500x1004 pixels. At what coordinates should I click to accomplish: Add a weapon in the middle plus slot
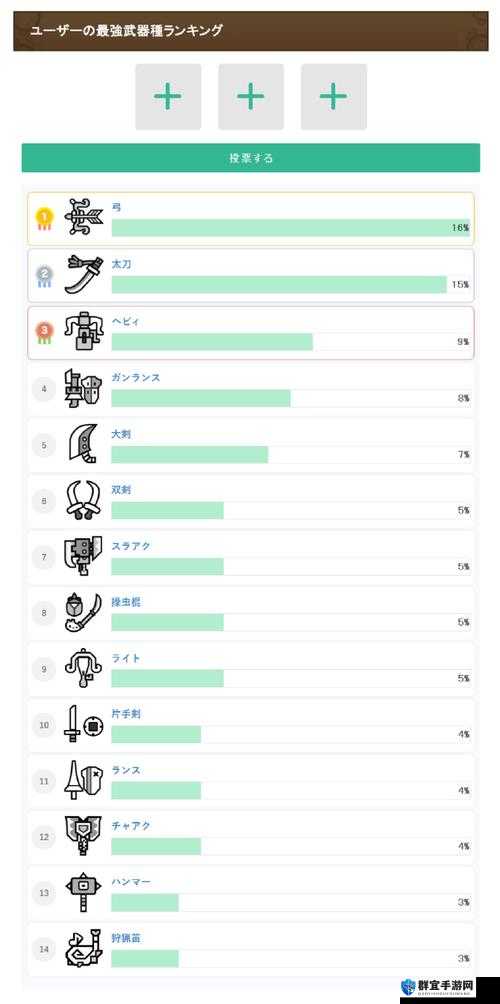pyautogui.click(x=251, y=97)
